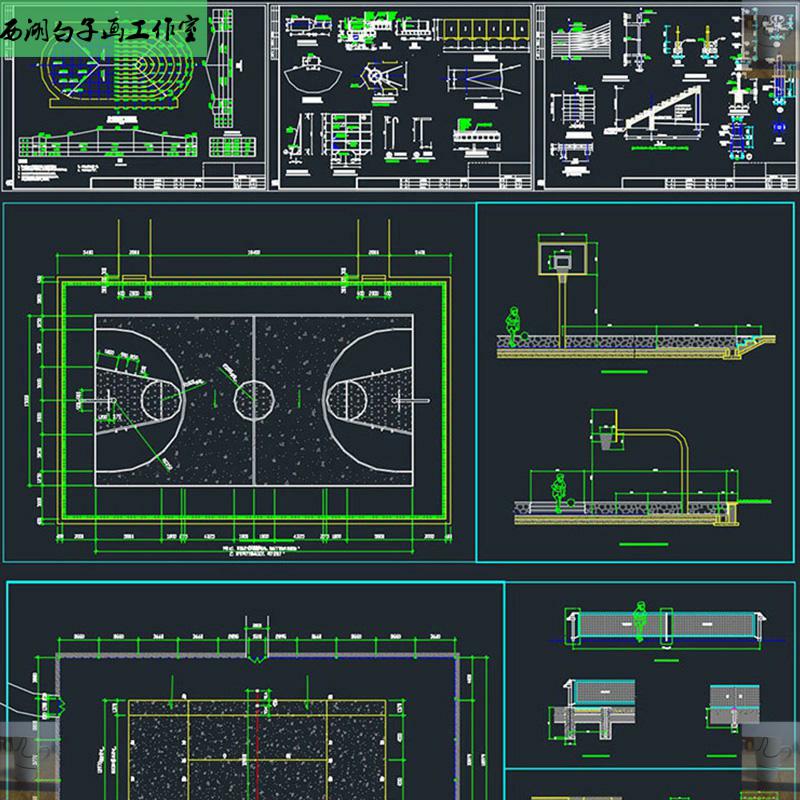800x800 pixels.
Task: Click the player figure in the front hoop elevation
Action: (513, 327)
